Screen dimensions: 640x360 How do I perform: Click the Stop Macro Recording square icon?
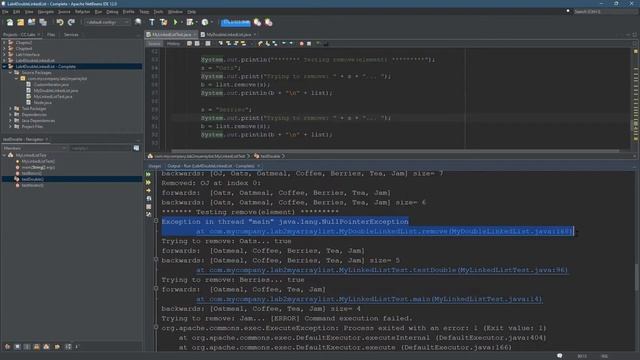309,44
